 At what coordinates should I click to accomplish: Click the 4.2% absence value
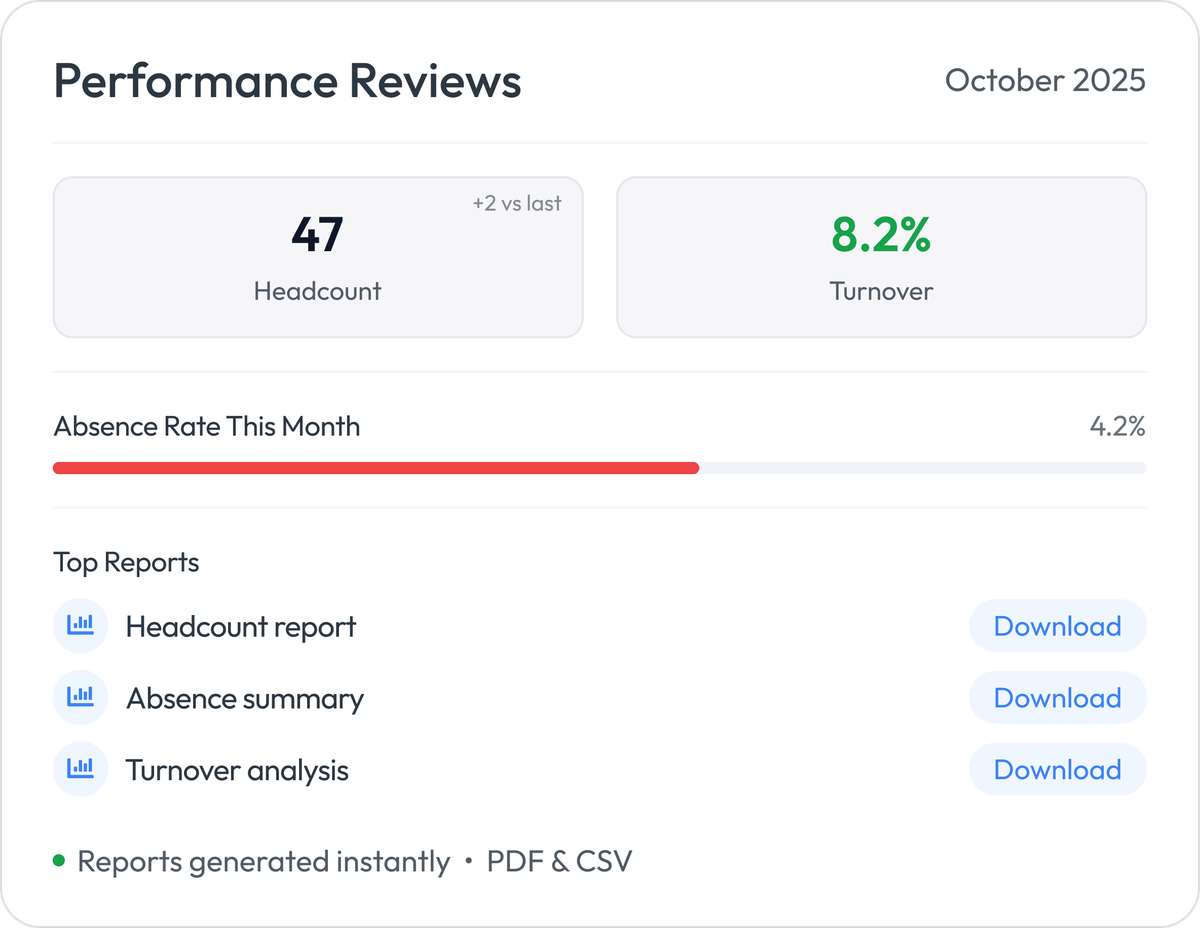pos(1119,426)
